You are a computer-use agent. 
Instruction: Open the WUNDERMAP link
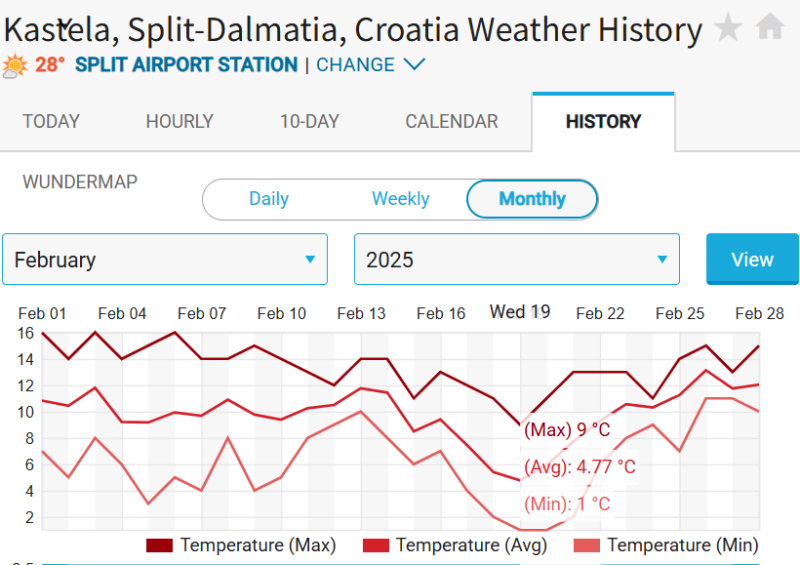click(x=80, y=182)
